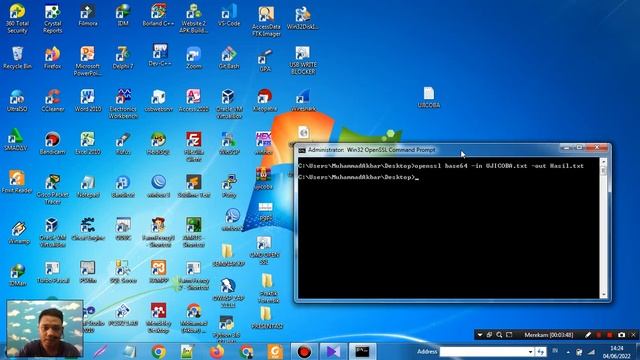Select the Winamp desktop icon
This screenshot has height=360, width=640.
click(19, 233)
